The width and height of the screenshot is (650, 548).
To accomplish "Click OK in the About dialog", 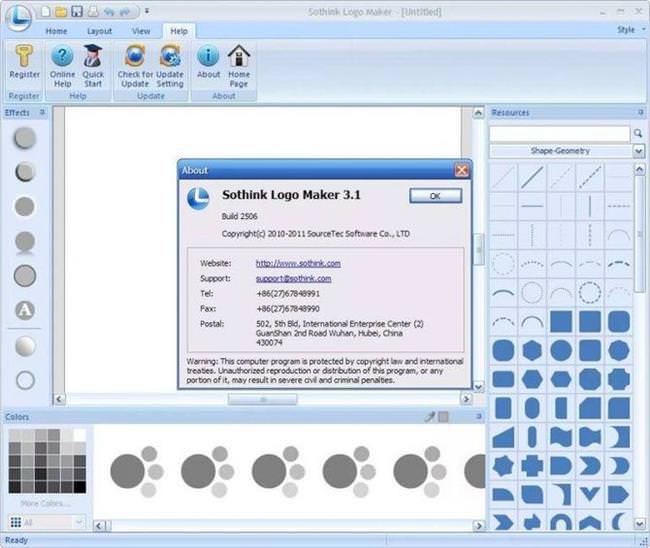I will (435, 196).
